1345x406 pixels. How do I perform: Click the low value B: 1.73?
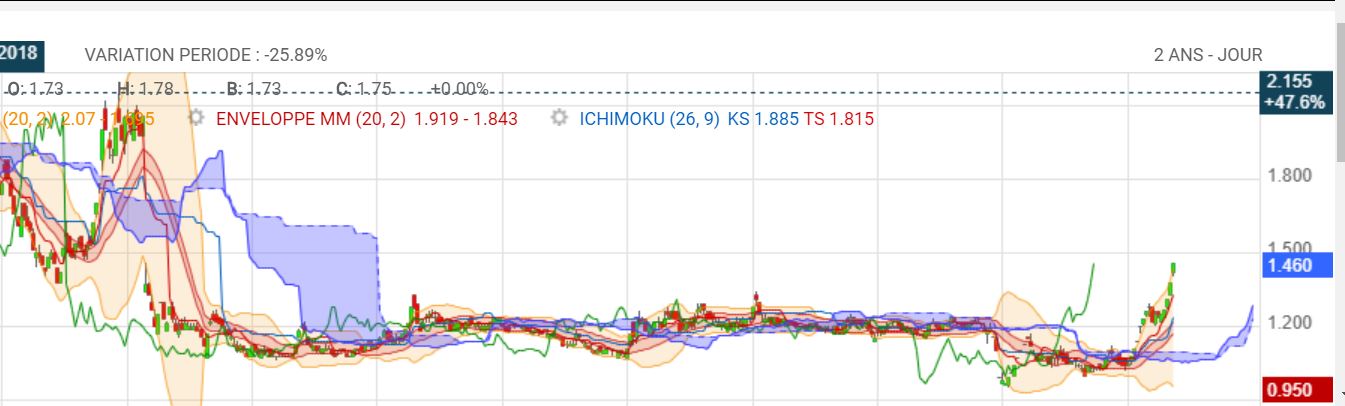(254, 89)
